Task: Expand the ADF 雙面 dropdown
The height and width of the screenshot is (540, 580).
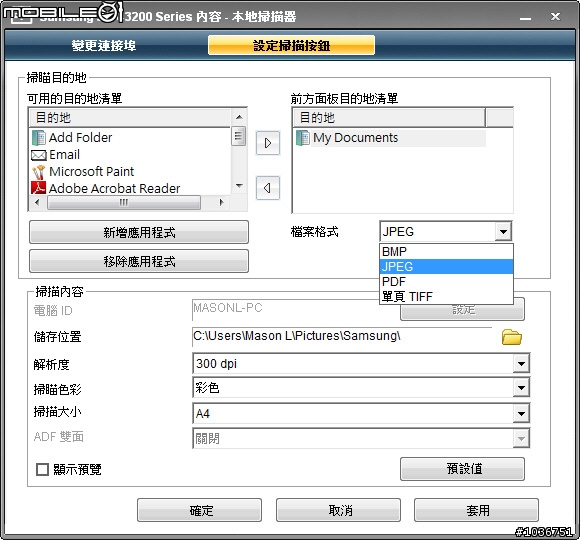Action: (521, 439)
